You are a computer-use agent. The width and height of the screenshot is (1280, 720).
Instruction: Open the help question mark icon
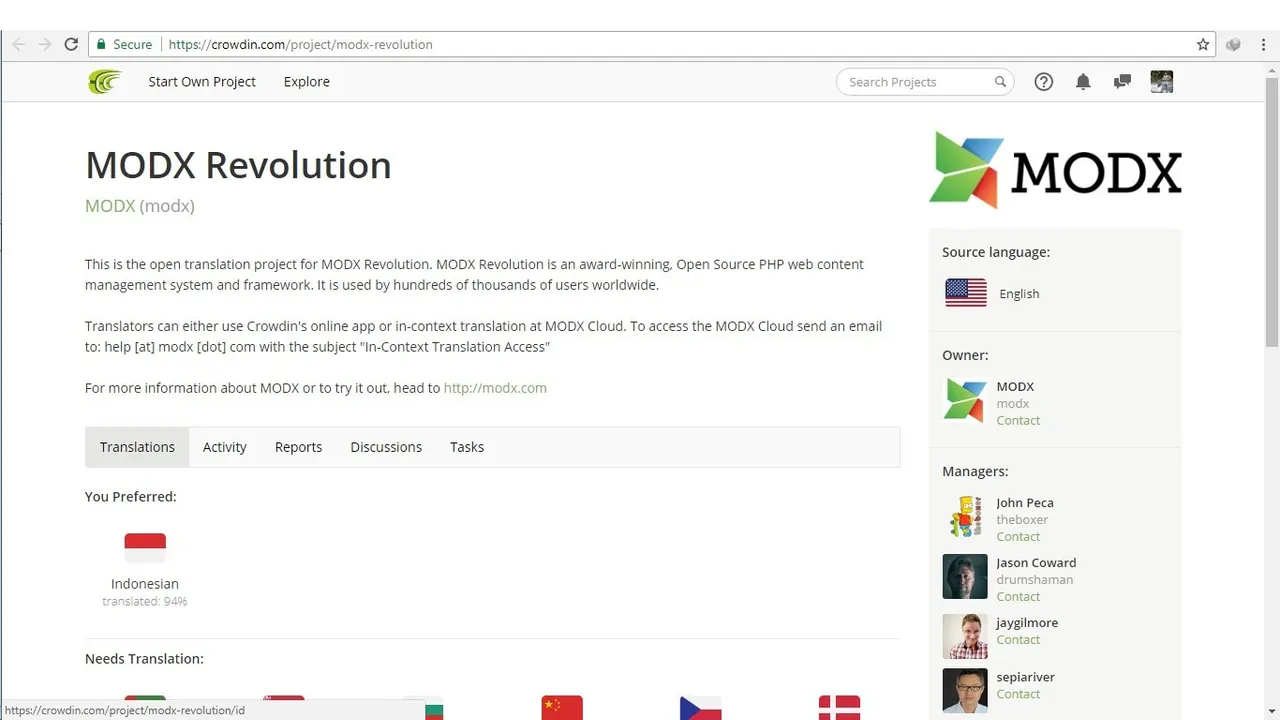1043,82
